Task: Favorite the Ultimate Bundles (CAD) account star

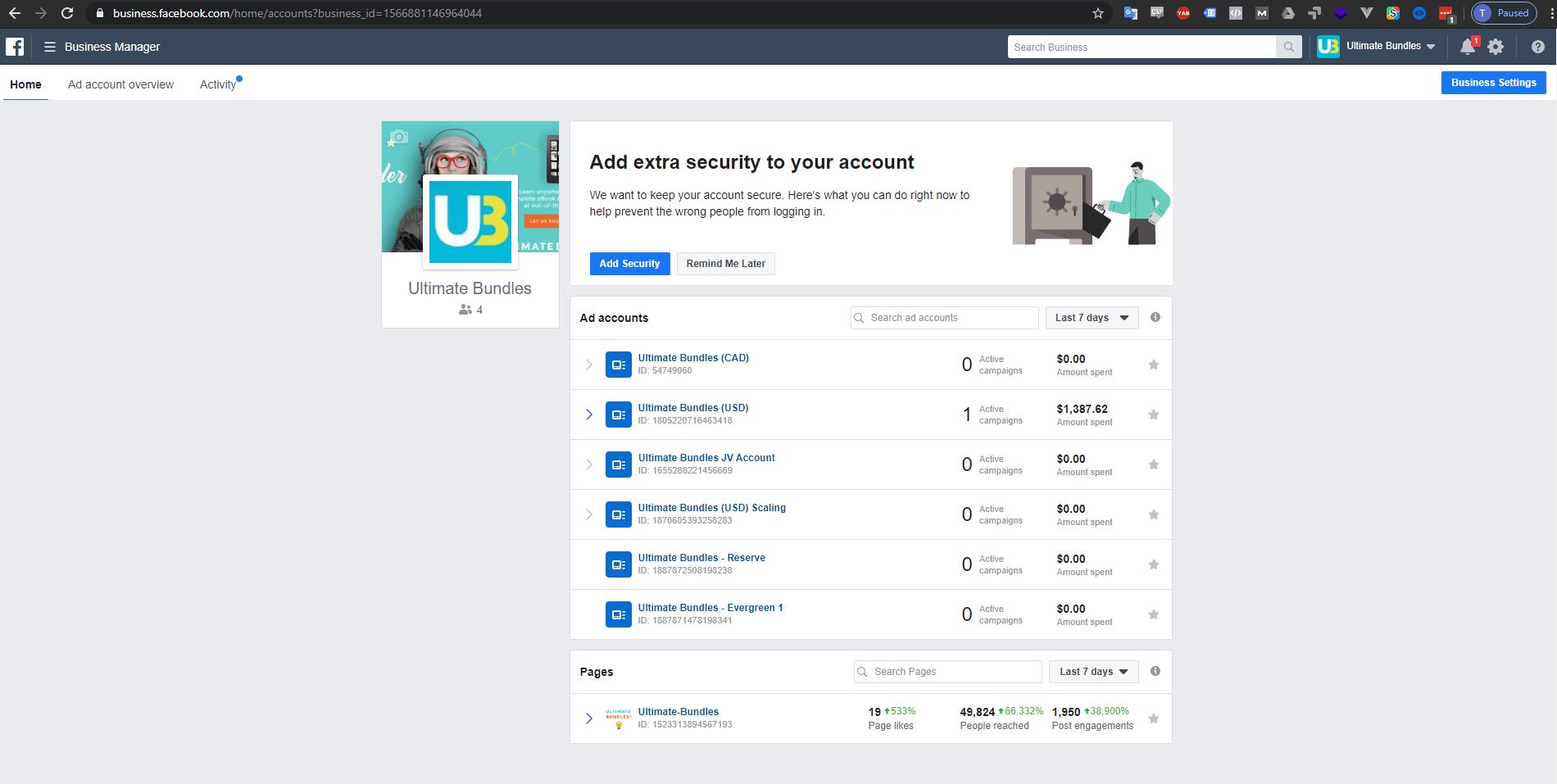Action: pyautogui.click(x=1154, y=365)
